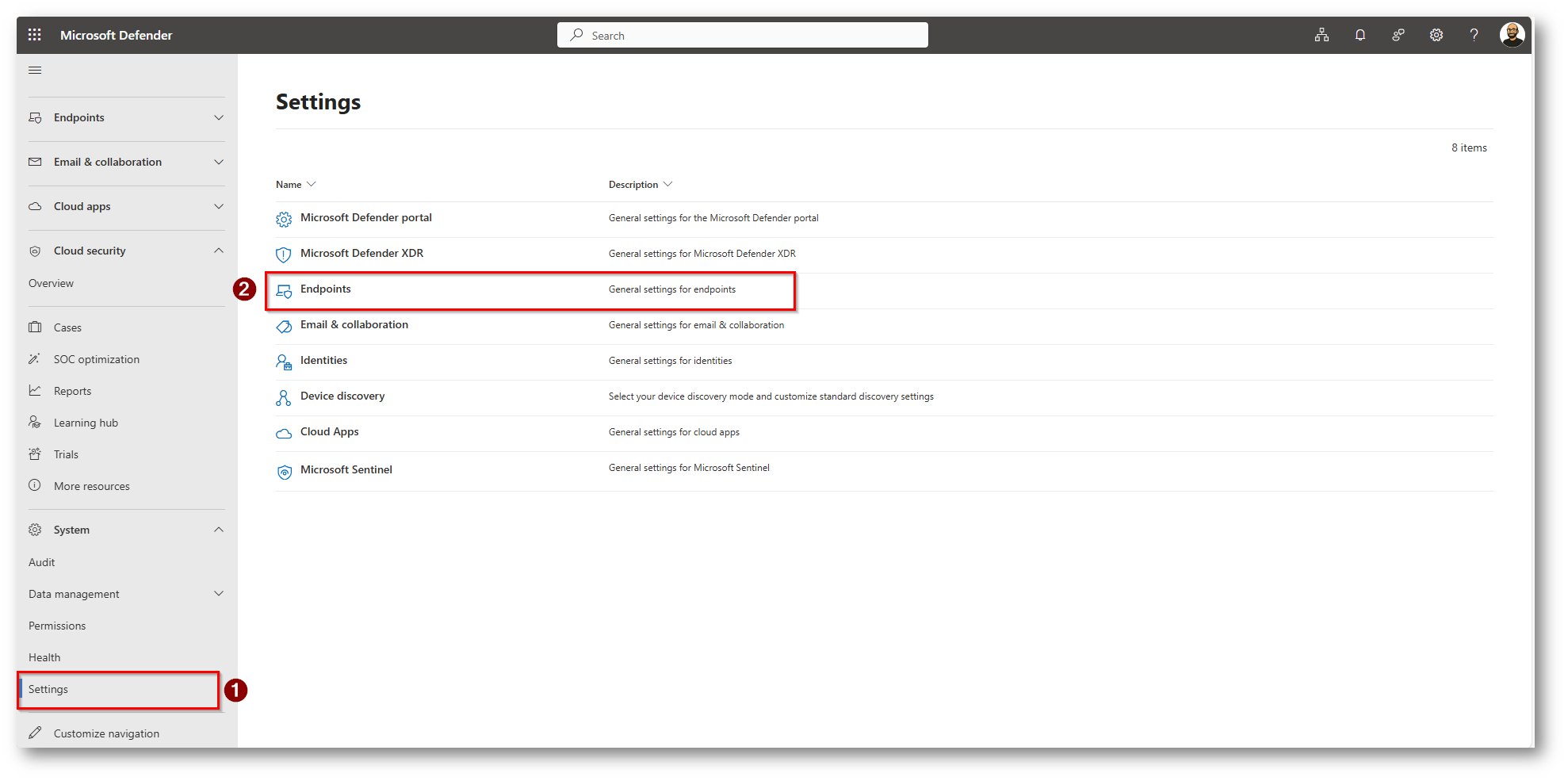Open the Name column sort dropdown
Viewport: 1568px width, 781px height.
coord(311,184)
